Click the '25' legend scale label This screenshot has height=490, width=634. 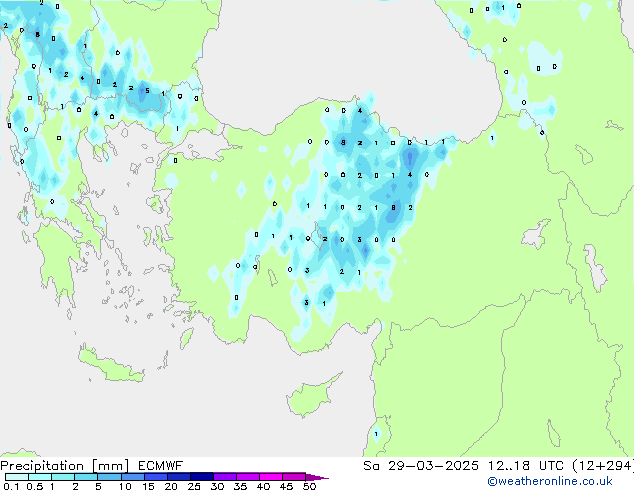tap(194, 486)
